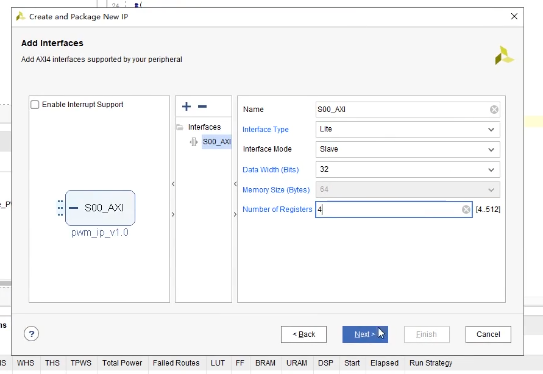This screenshot has width=543, height=374.
Task: Expand interfaces list with lower splitter arrow
Action: [x=235, y=214]
